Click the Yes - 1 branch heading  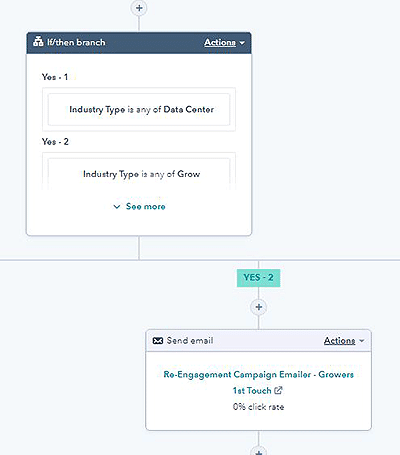pyautogui.click(x=55, y=77)
